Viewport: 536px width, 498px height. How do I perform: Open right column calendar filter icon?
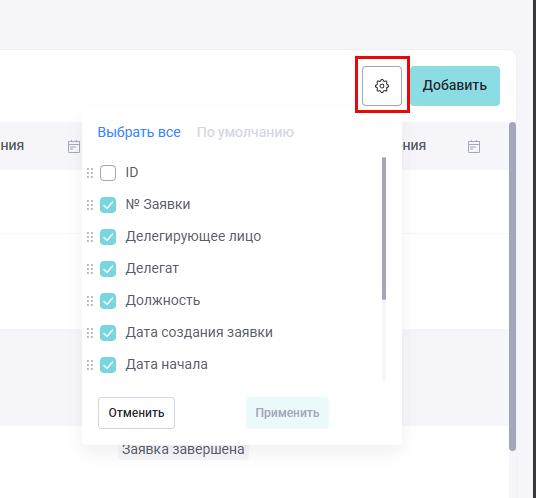point(474,146)
